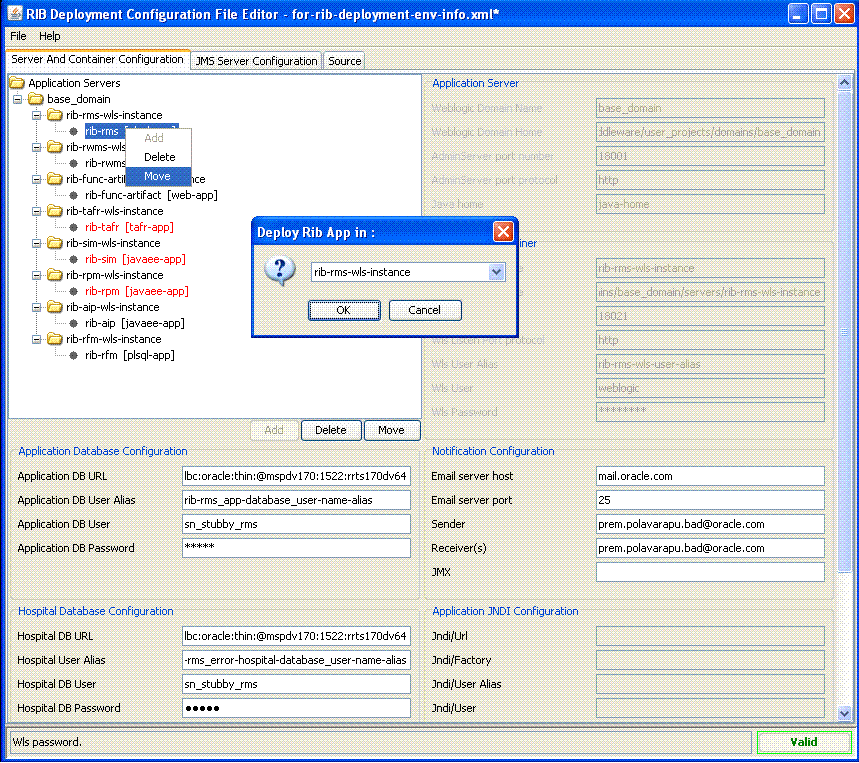Select rib-rfm [plsql-app] tree item
The width and height of the screenshot is (859, 763).
tap(130, 355)
